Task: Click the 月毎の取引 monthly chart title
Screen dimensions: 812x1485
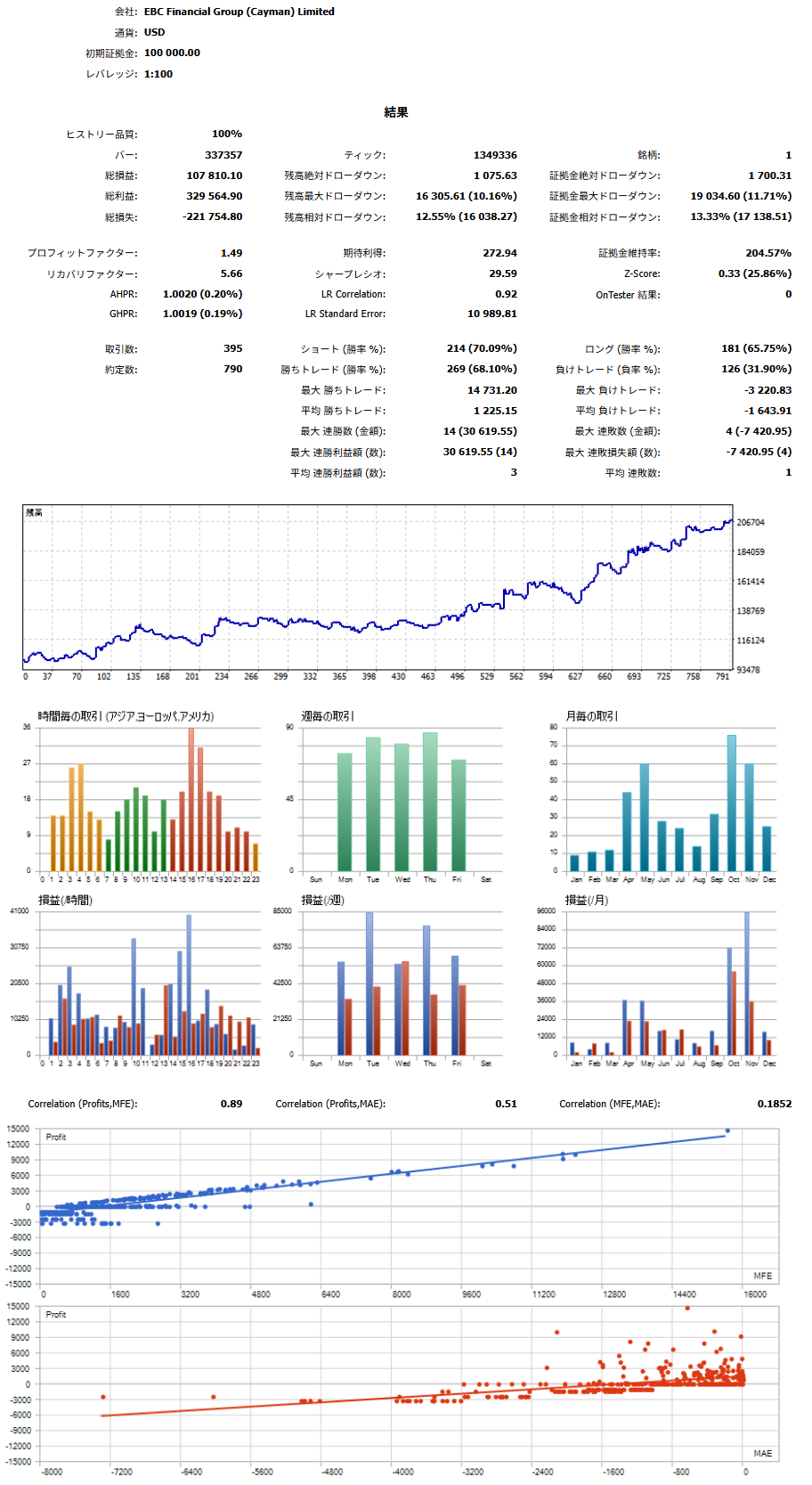Action: (591, 716)
